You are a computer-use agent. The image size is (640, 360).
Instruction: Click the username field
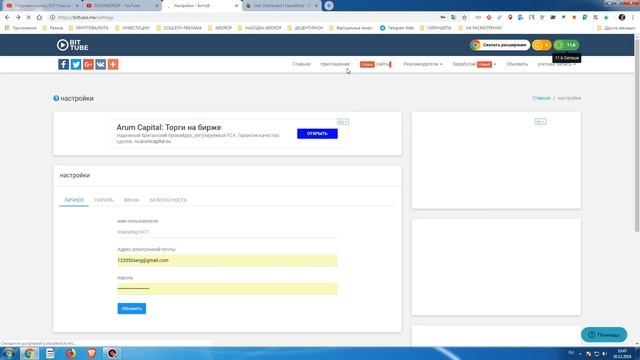pos(227,232)
